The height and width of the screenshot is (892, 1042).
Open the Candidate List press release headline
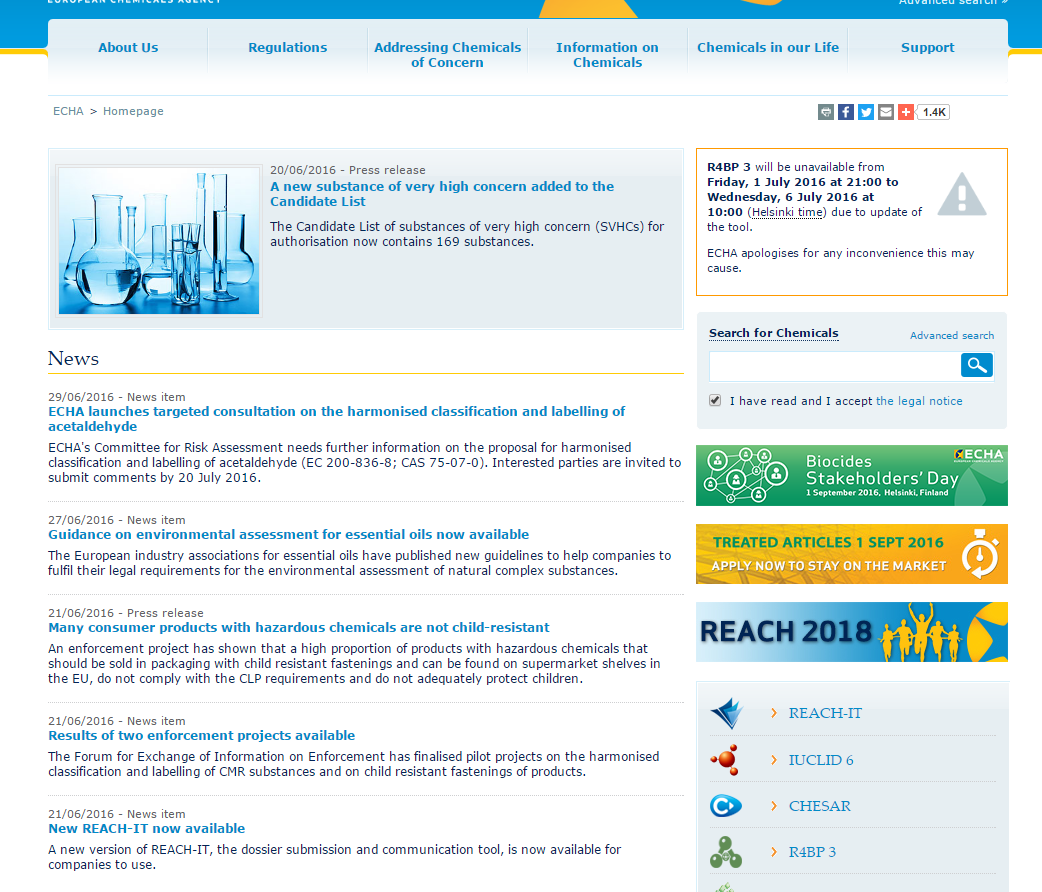pos(442,193)
